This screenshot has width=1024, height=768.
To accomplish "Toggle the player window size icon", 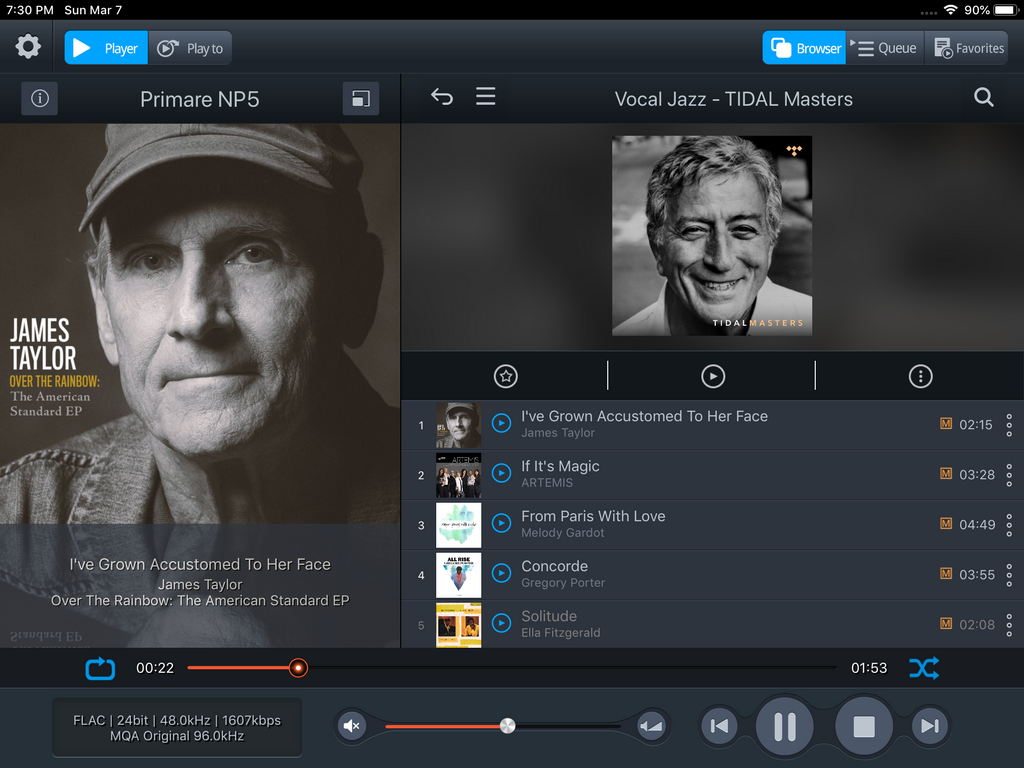I will (x=360, y=99).
